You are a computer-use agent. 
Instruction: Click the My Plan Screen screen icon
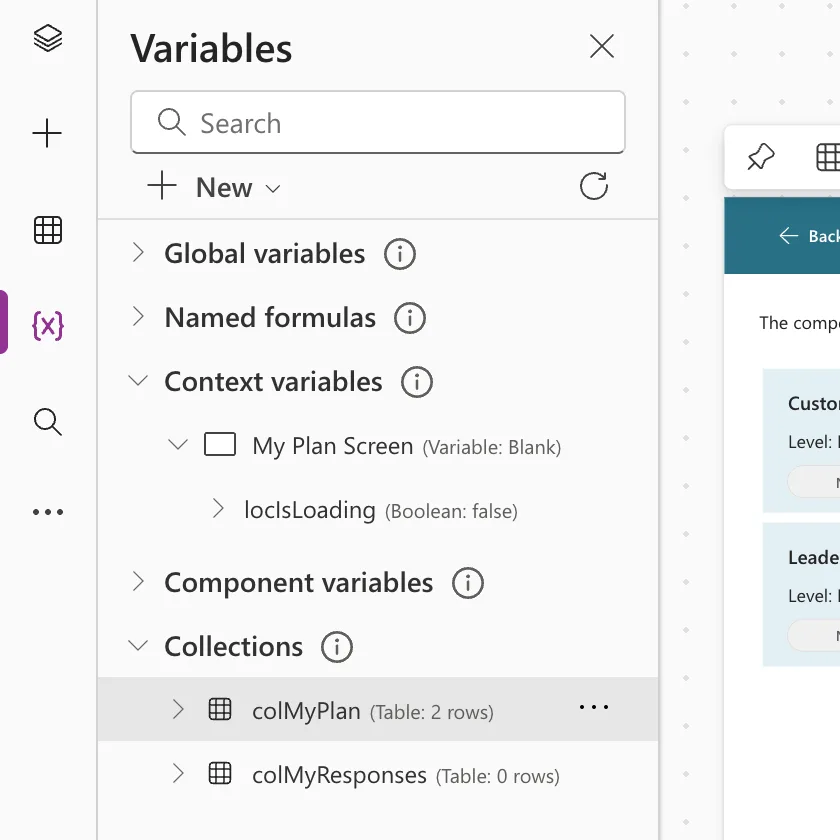[220, 444]
